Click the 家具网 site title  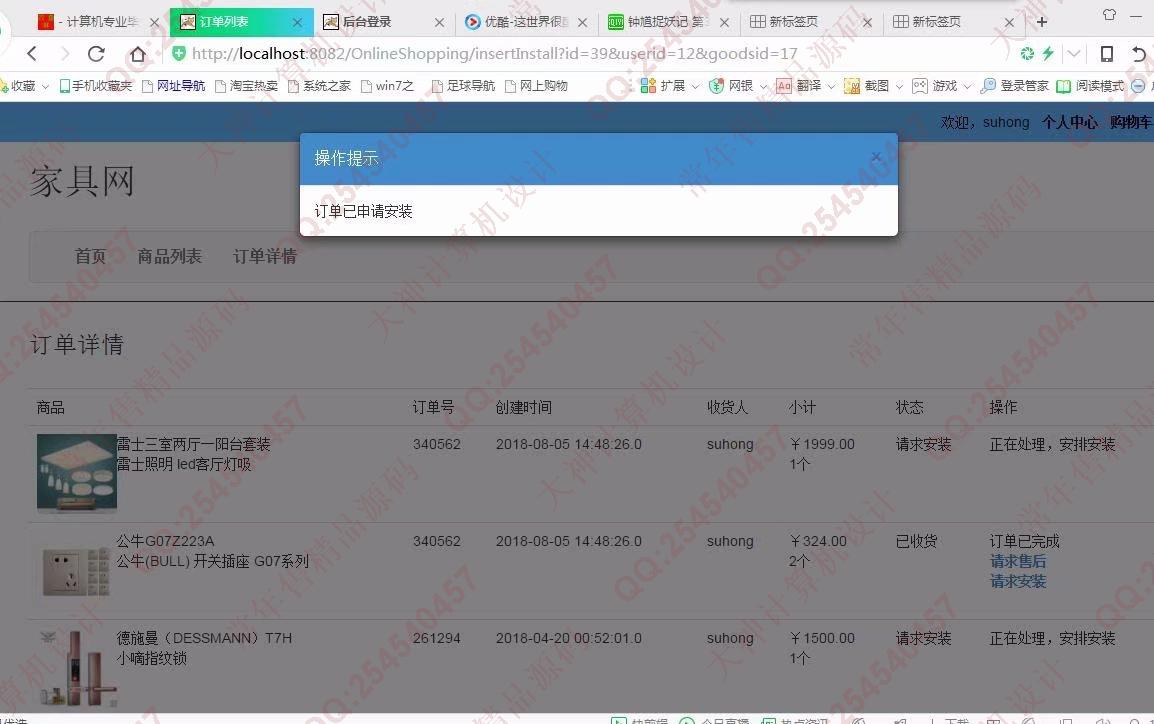click(82, 181)
